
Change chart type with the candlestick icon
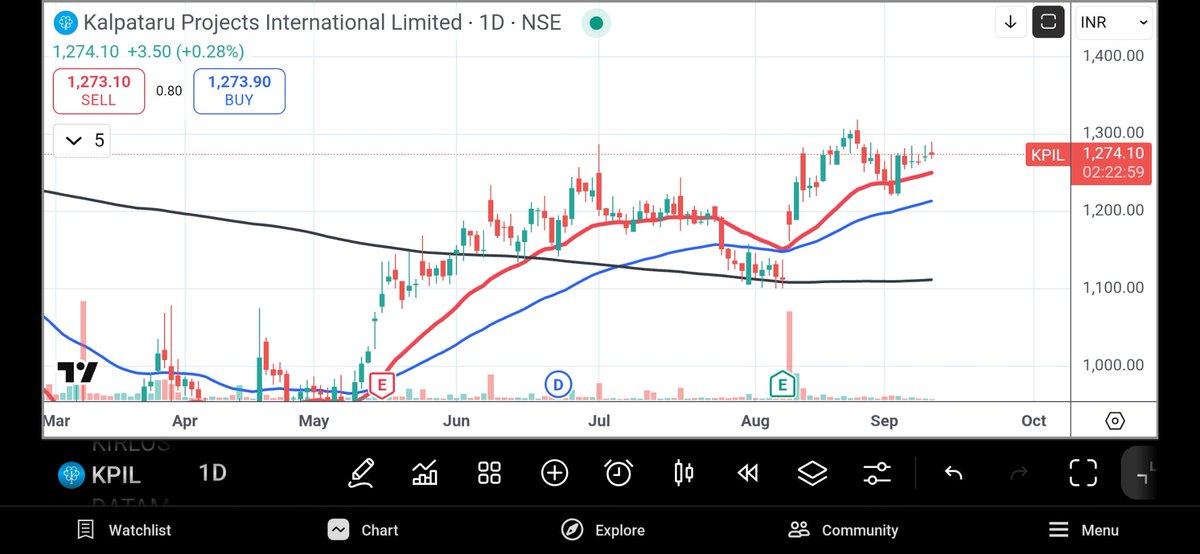pyautogui.click(x=684, y=472)
